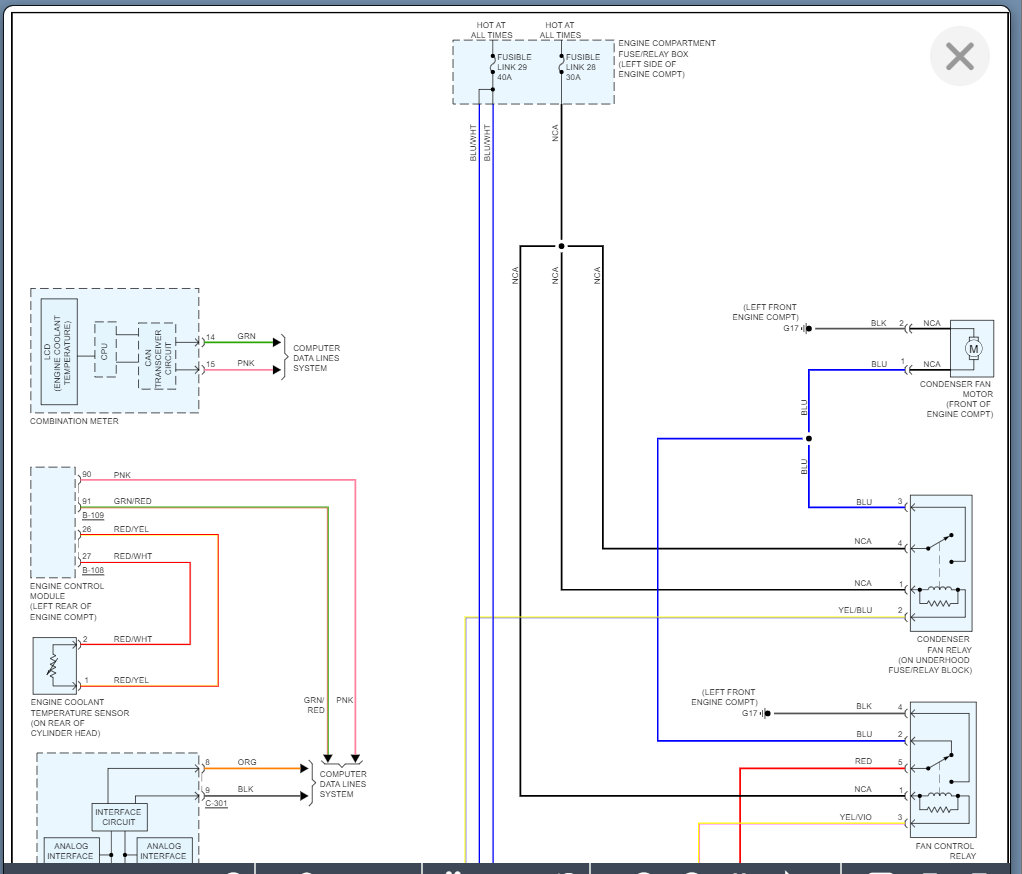Click the CPU block in combination meter
The image size is (1022, 874).
point(105,349)
